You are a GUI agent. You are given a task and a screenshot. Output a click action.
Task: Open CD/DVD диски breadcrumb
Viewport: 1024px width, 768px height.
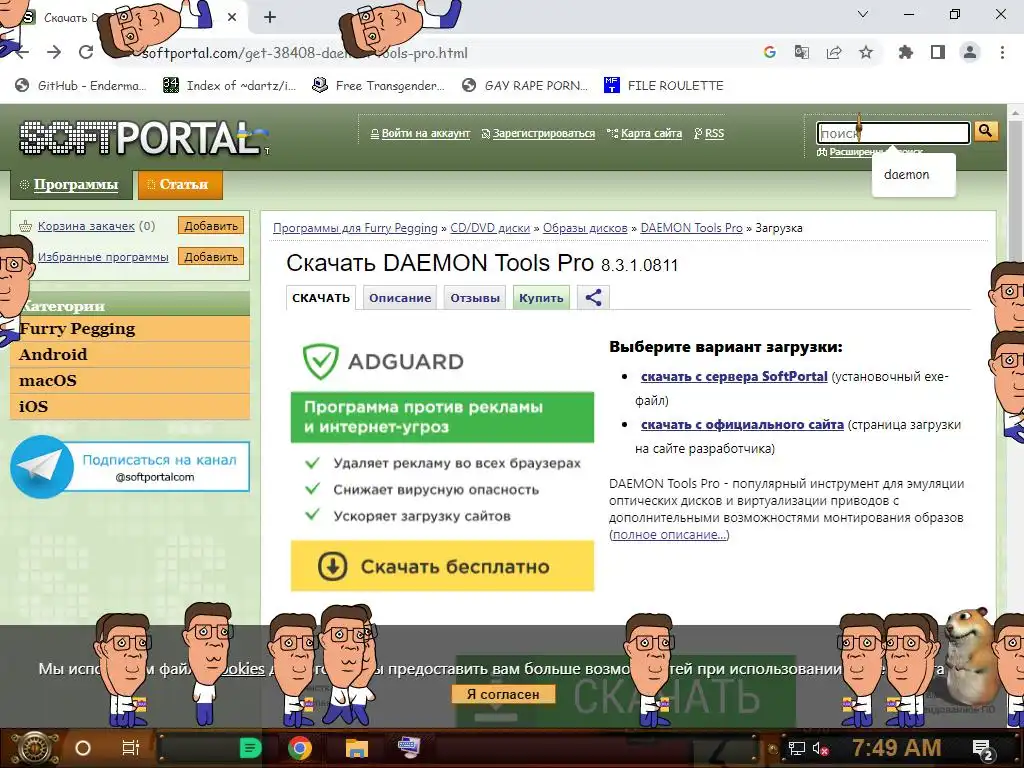[x=490, y=228]
